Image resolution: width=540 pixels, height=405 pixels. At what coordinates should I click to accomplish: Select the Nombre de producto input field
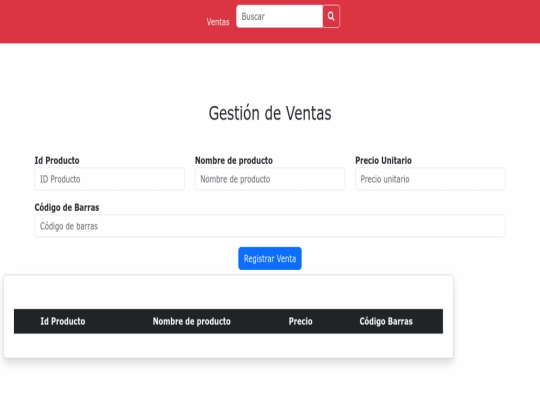(x=270, y=179)
